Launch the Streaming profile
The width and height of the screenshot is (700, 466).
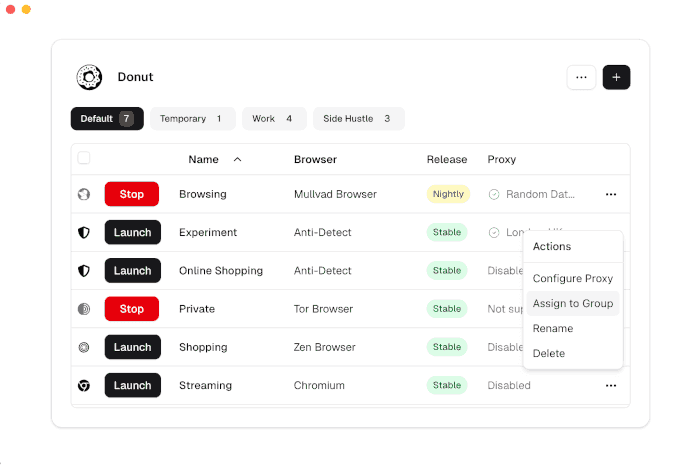click(x=133, y=385)
